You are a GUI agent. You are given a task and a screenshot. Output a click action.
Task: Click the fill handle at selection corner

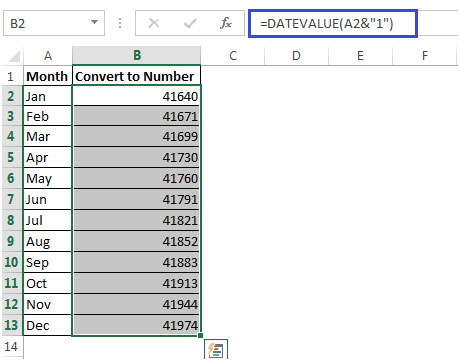pos(200,335)
